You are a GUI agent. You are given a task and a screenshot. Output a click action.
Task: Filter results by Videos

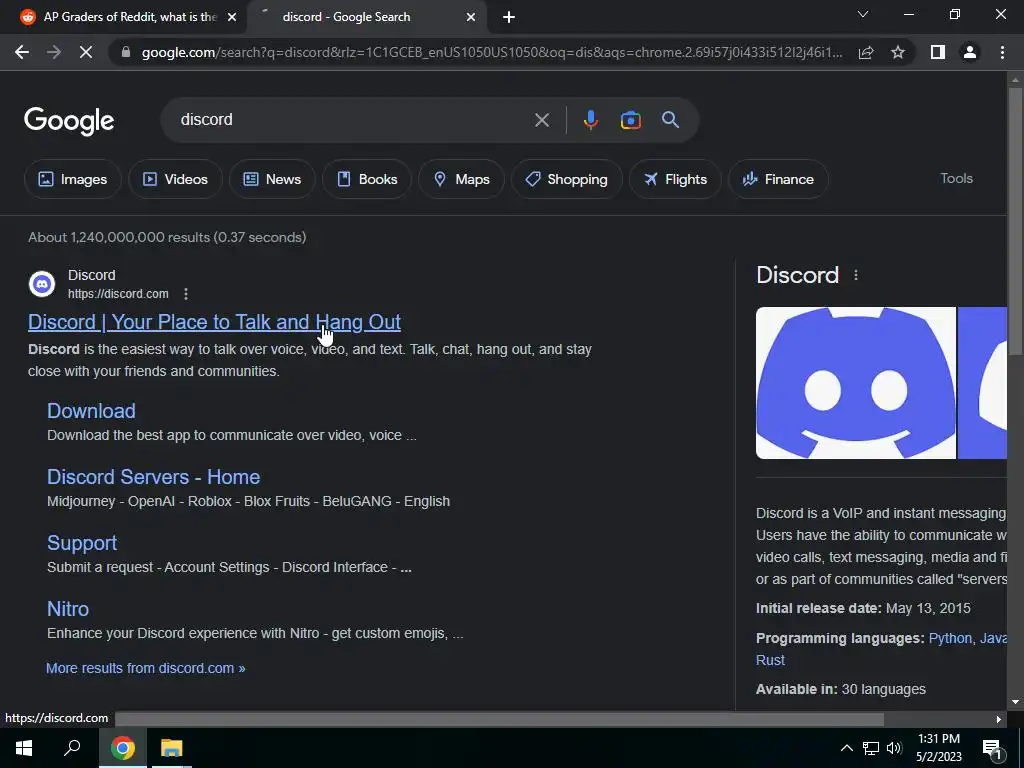(175, 179)
